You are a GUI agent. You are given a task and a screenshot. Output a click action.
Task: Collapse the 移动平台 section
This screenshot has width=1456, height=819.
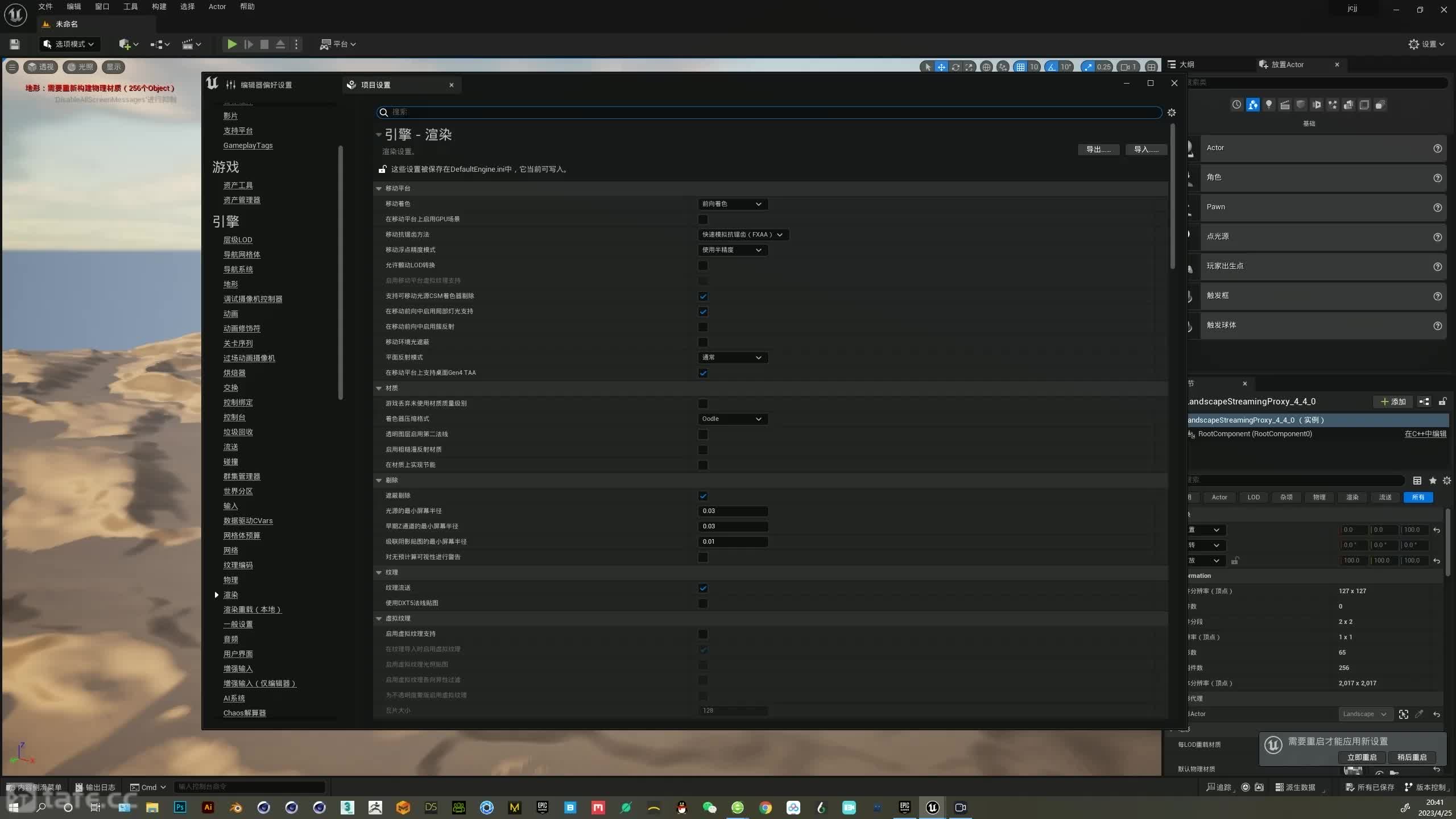point(379,188)
